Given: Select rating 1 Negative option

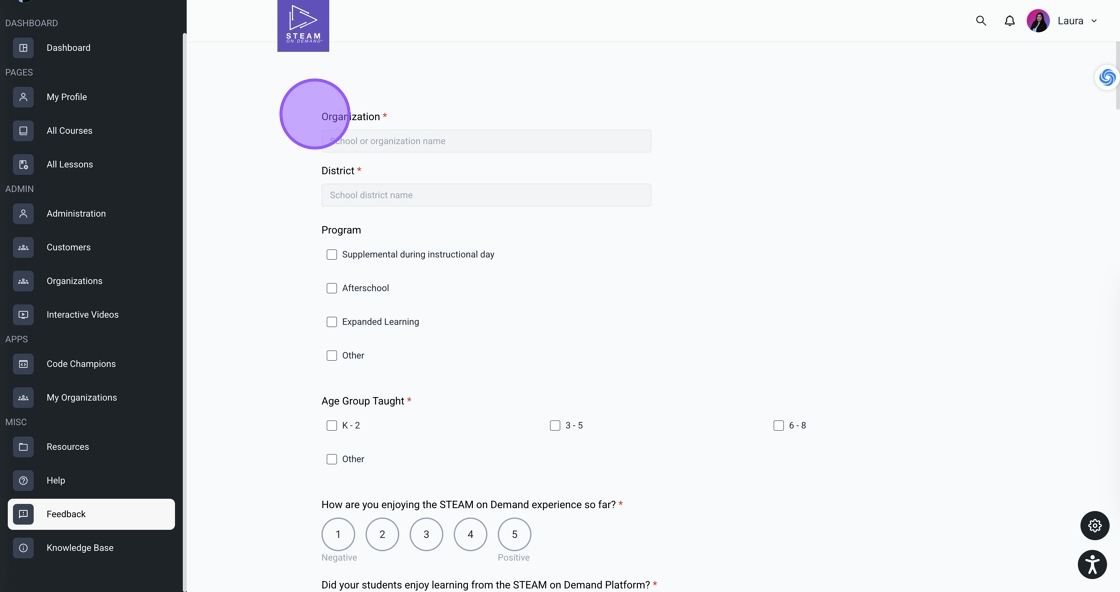Looking at the screenshot, I should [338, 534].
